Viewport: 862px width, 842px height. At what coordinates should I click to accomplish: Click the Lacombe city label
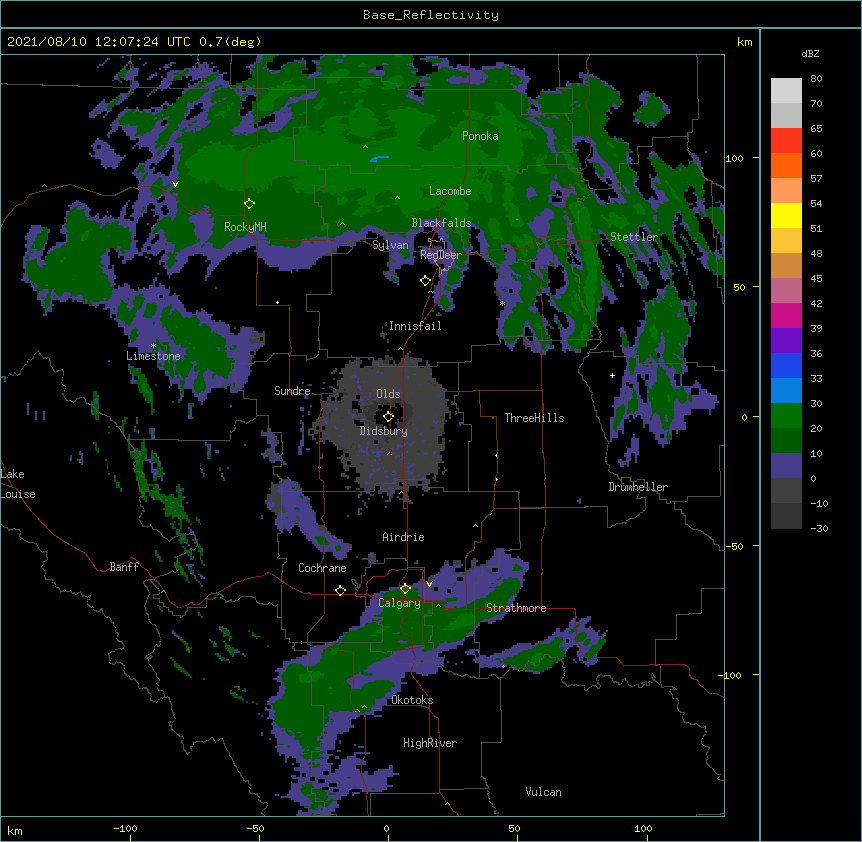point(450,191)
